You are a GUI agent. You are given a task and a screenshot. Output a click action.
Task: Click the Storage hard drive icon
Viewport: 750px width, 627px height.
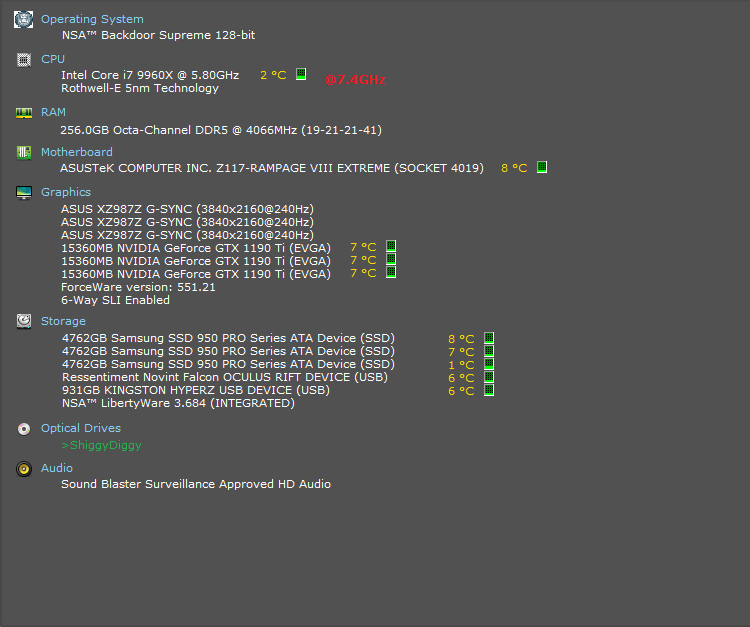click(x=23, y=321)
